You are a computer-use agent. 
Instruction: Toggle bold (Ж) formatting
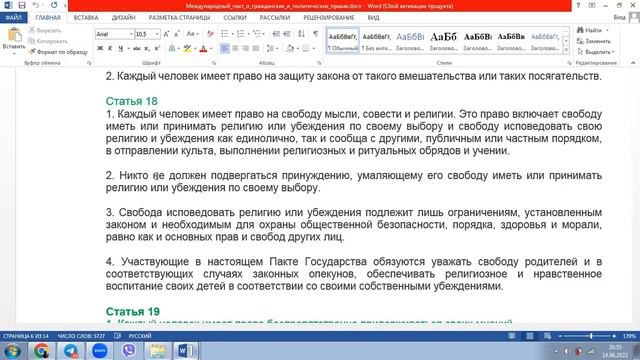100,48
